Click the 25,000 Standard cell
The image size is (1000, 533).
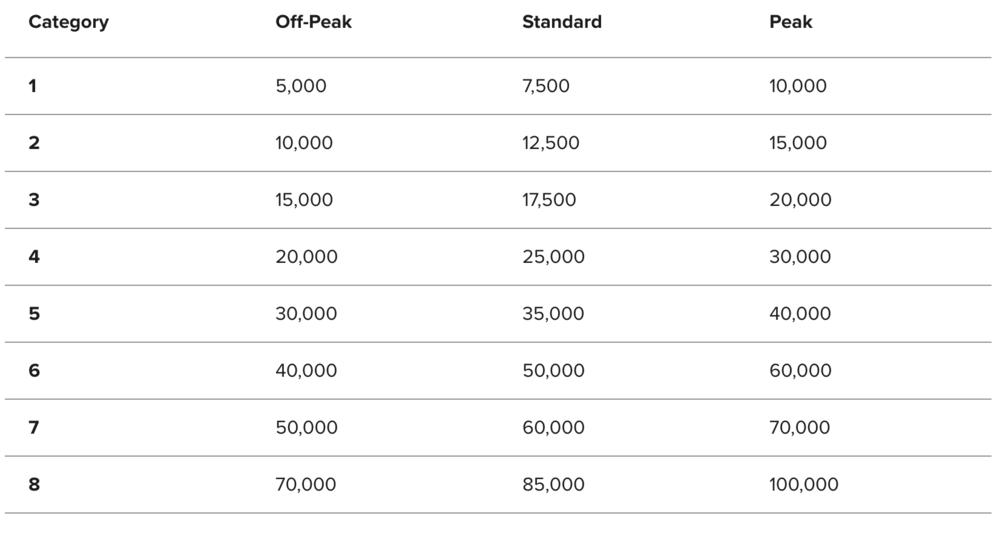pyautogui.click(x=553, y=257)
